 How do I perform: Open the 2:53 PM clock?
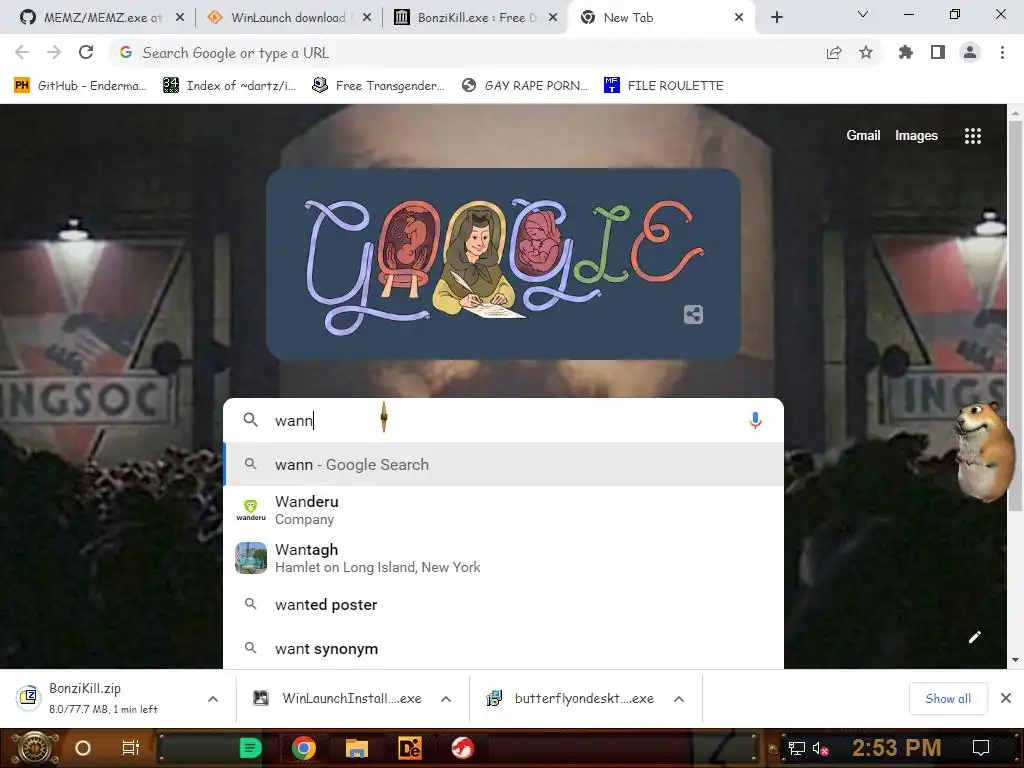[897, 748]
